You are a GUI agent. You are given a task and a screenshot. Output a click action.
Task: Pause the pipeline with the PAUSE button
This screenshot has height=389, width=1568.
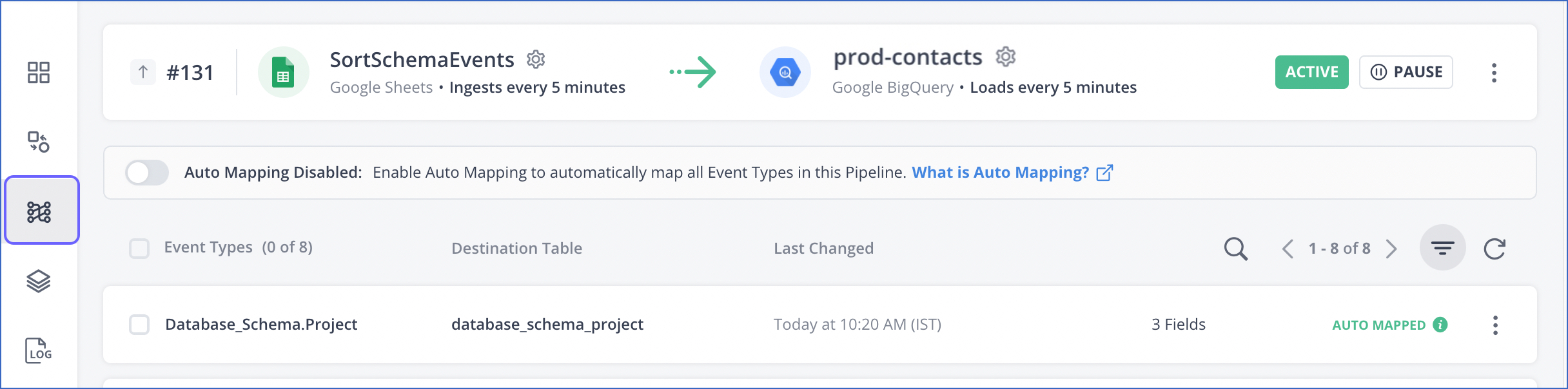(1406, 71)
